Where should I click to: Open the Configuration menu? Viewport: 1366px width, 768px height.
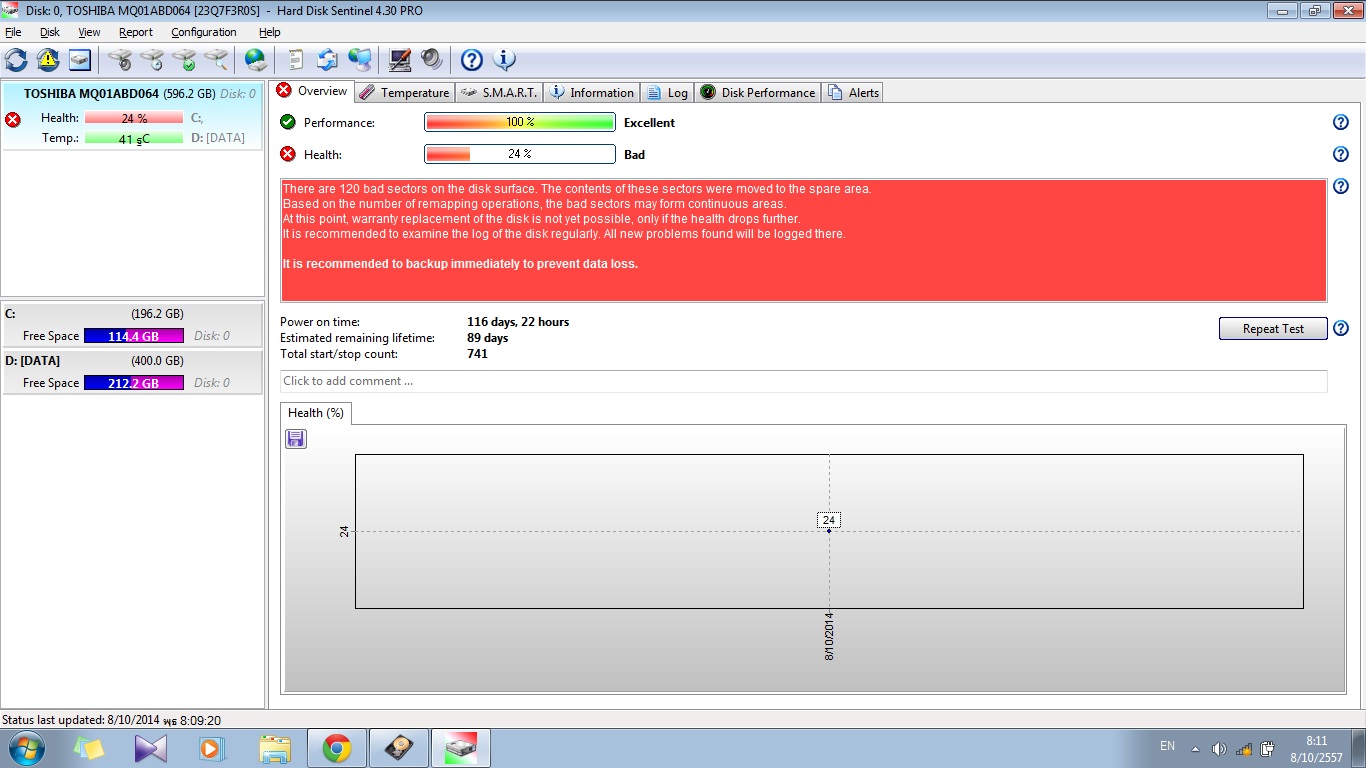(204, 32)
